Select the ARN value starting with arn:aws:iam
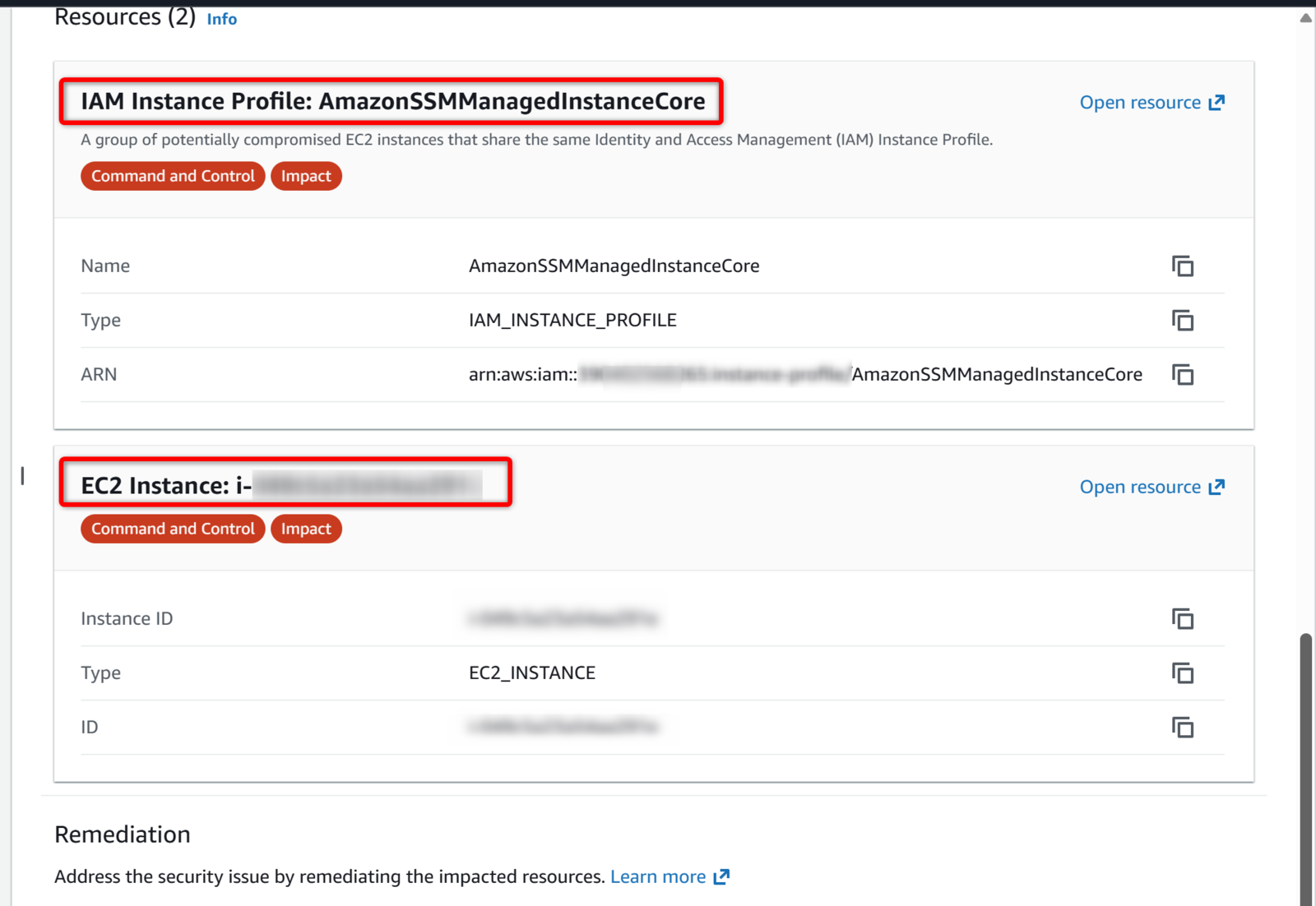This screenshot has width=1316, height=906. pyautogui.click(x=805, y=375)
